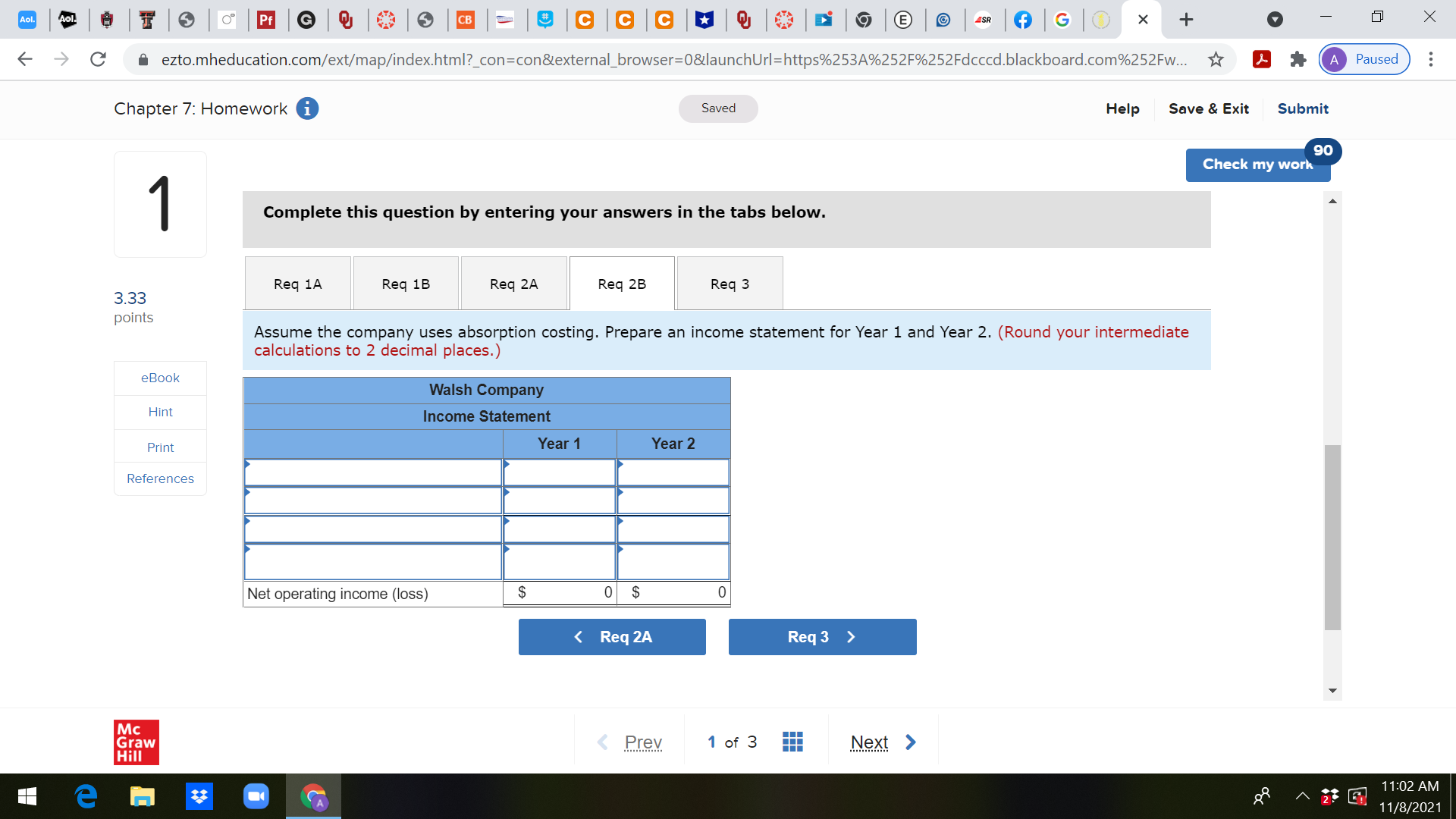The height and width of the screenshot is (819, 1456).
Task: Open the Adobe Acrobat extension
Action: (x=1261, y=59)
